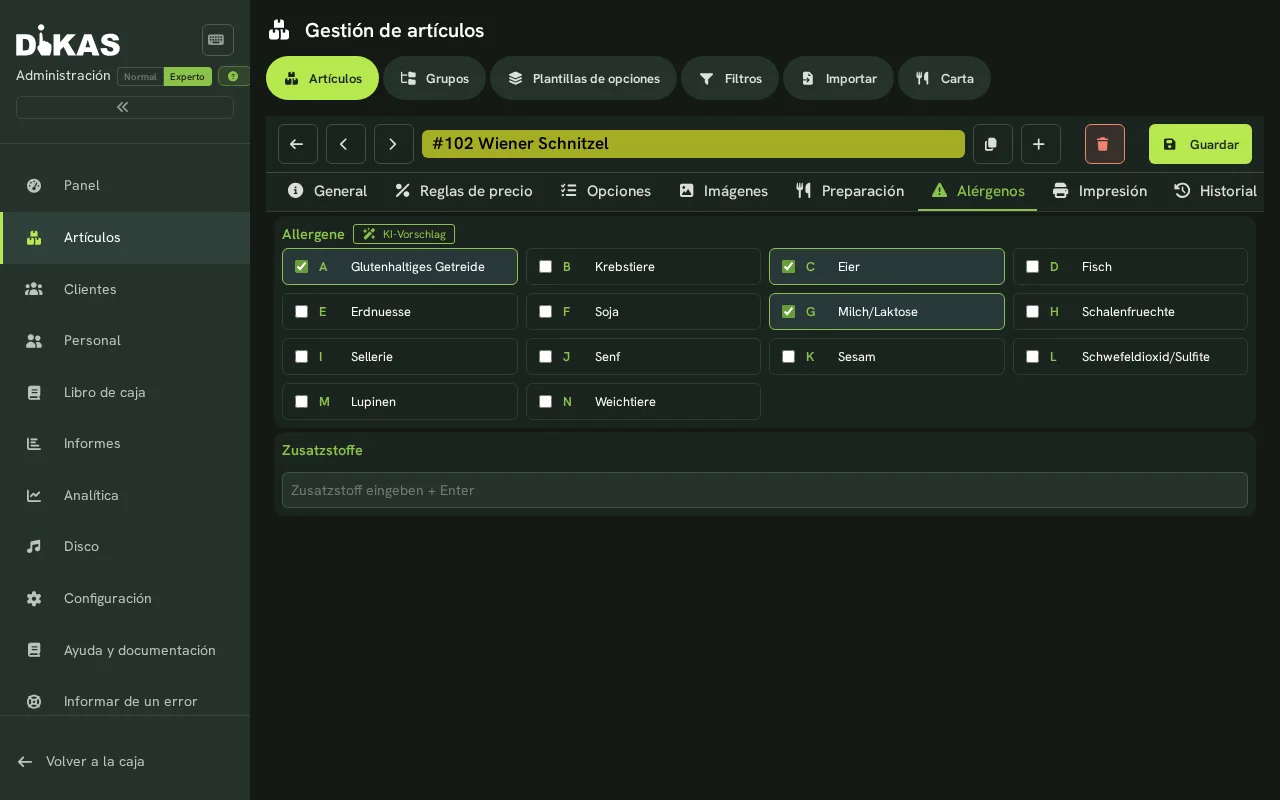The image size is (1280, 800).
Task: Check the Erdnuesse allergen
Action: click(301, 312)
